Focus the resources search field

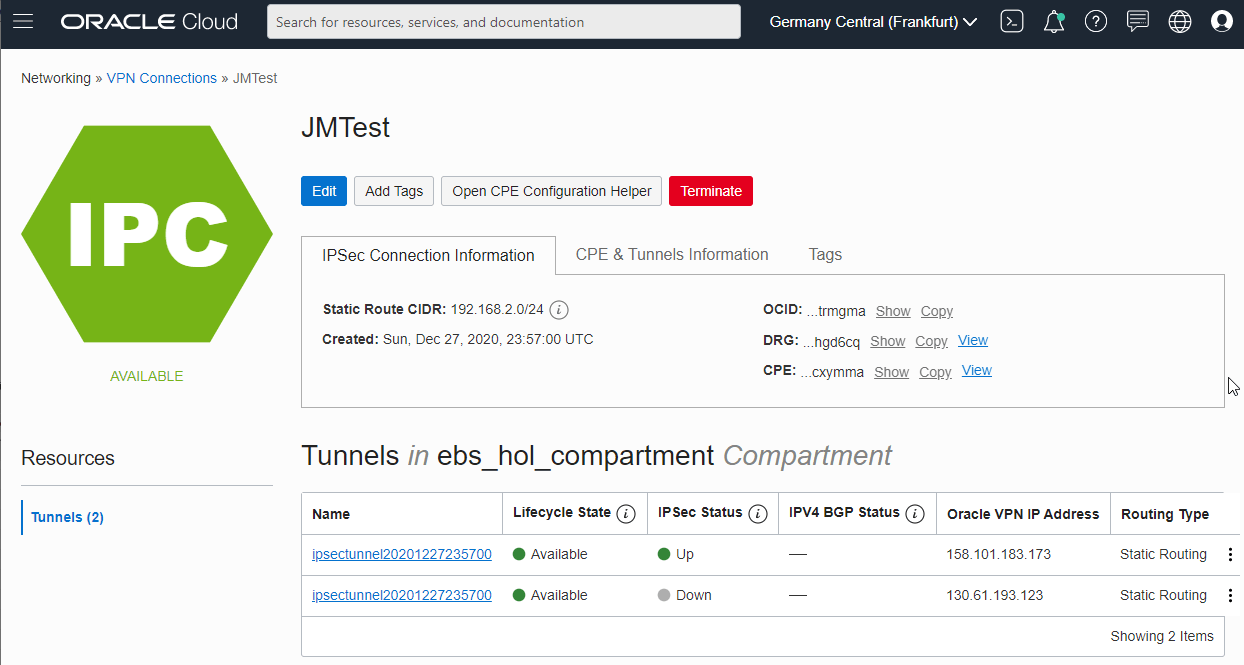[x=504, y=21]
